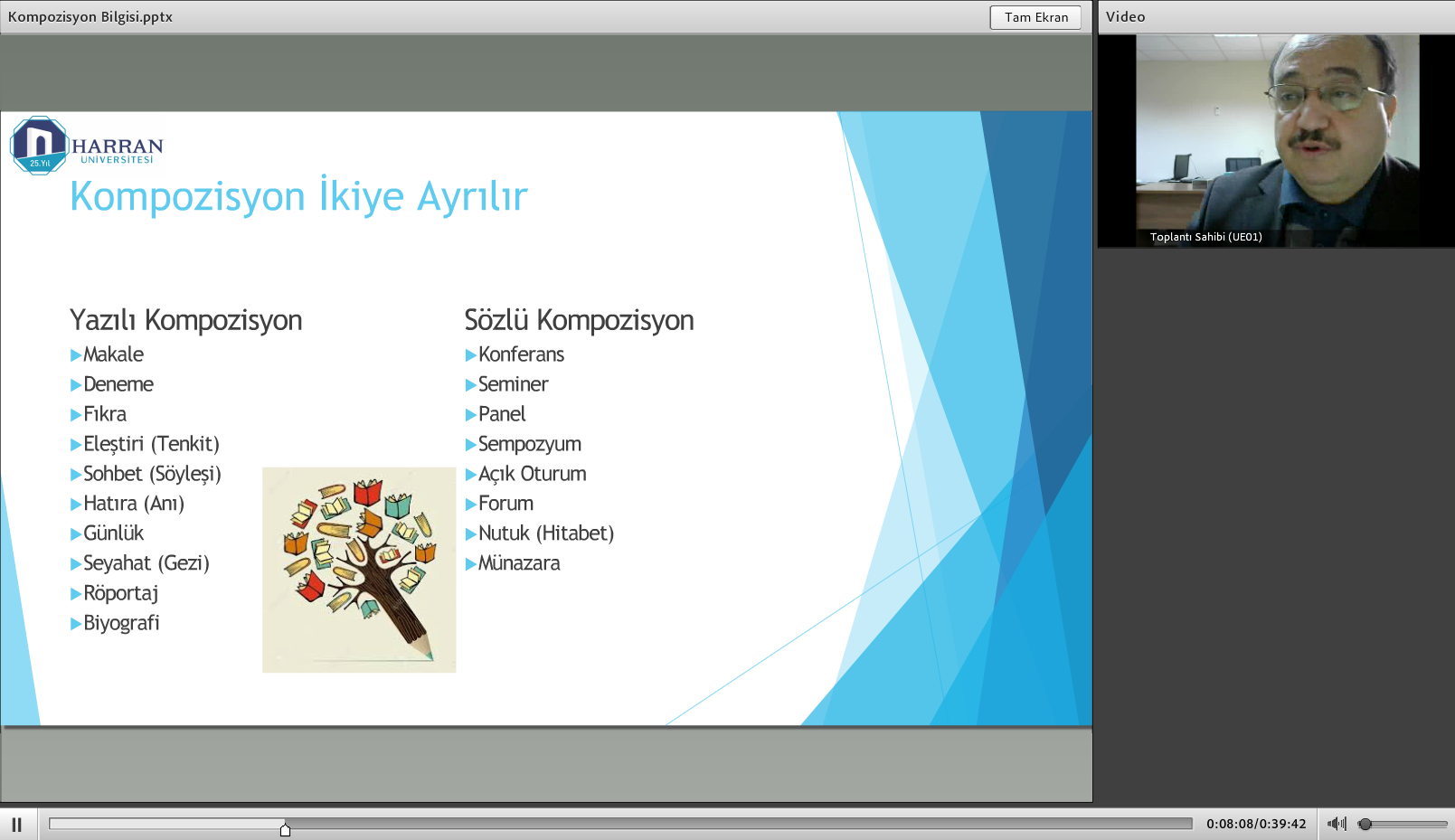This screenshot has height=840, width=1455.
Task: Seek within the playback timeline track
Action: tap(620, 823)
